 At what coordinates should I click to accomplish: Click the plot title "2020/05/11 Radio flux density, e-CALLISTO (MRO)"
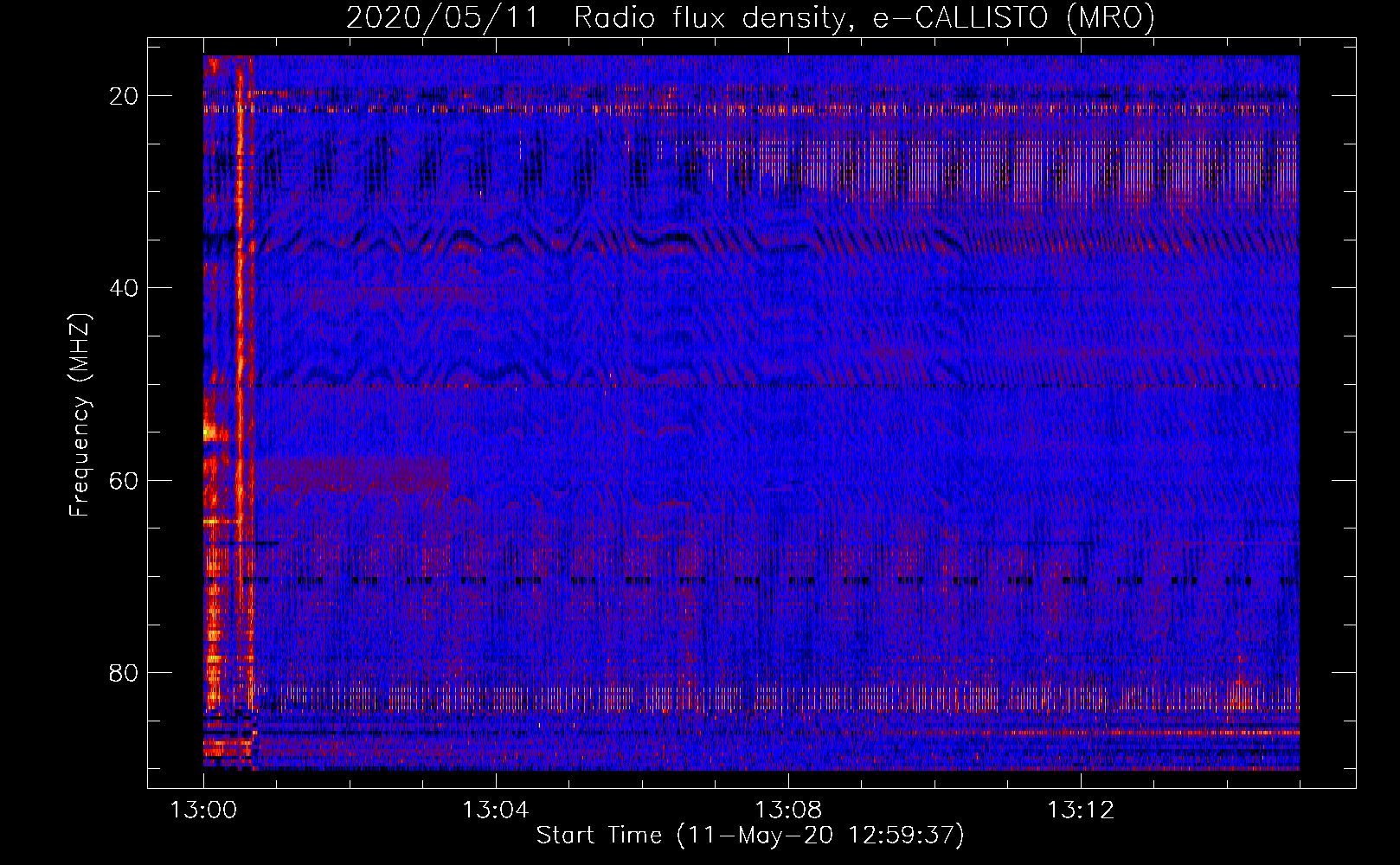point(750,17)
